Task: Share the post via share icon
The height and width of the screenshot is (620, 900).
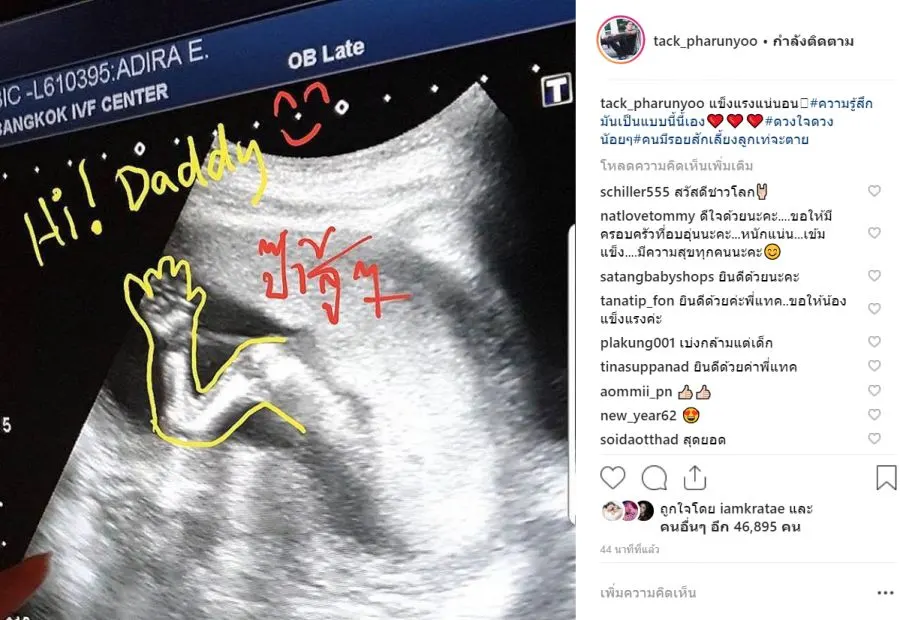Action: pos(695,478)
